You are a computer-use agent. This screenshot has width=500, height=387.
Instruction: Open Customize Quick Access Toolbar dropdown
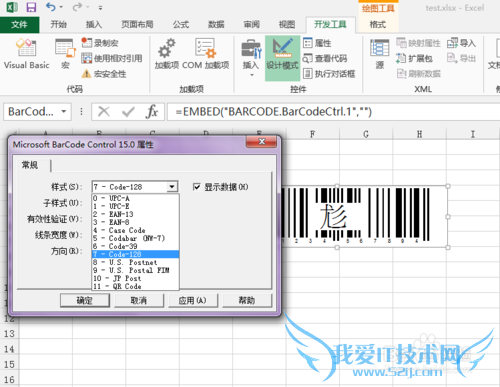click(100, 7)
